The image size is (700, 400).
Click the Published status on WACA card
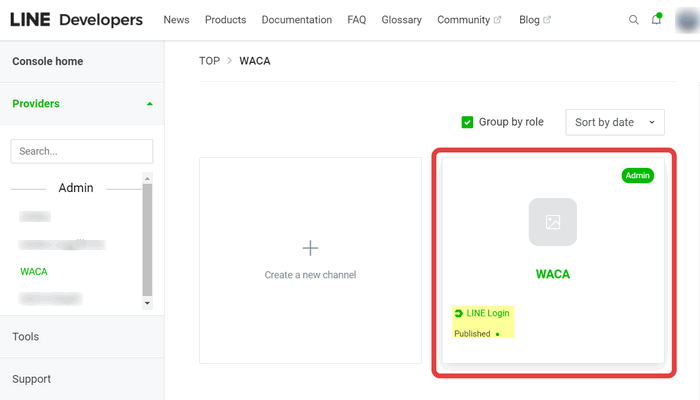472,333
